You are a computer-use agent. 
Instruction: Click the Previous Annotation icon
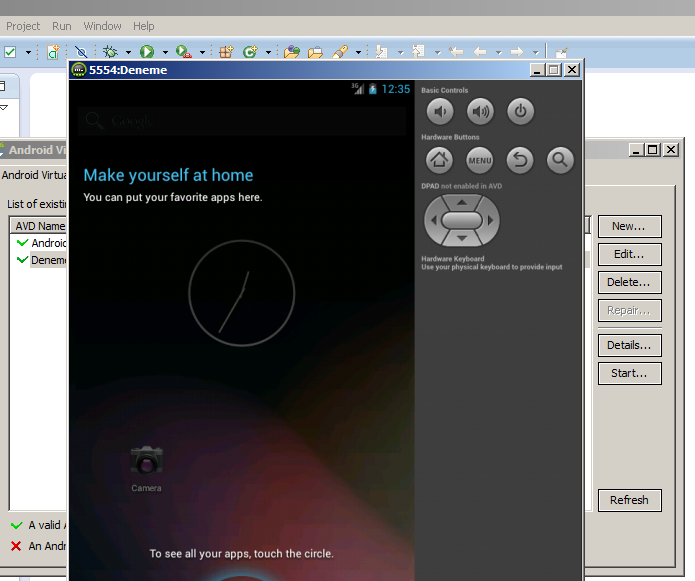pyautogui.click(x=418, y=51)
